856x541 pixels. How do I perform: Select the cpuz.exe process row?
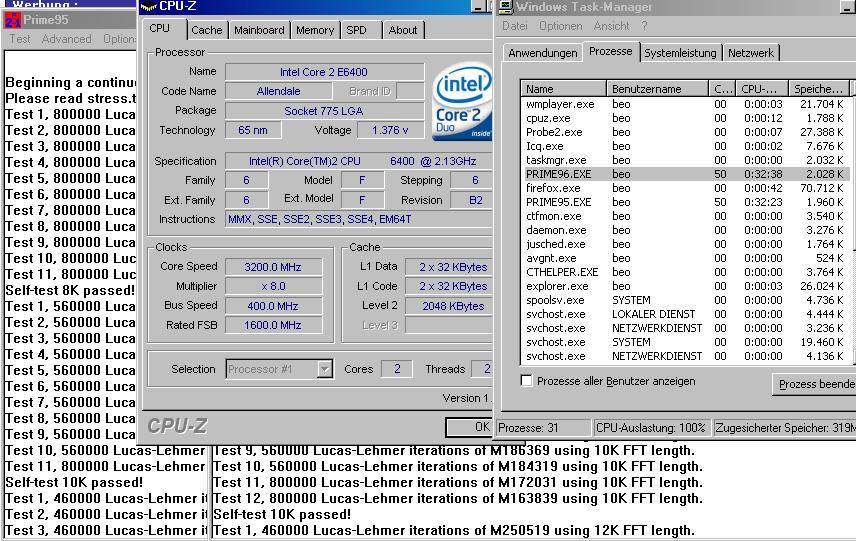685,118
